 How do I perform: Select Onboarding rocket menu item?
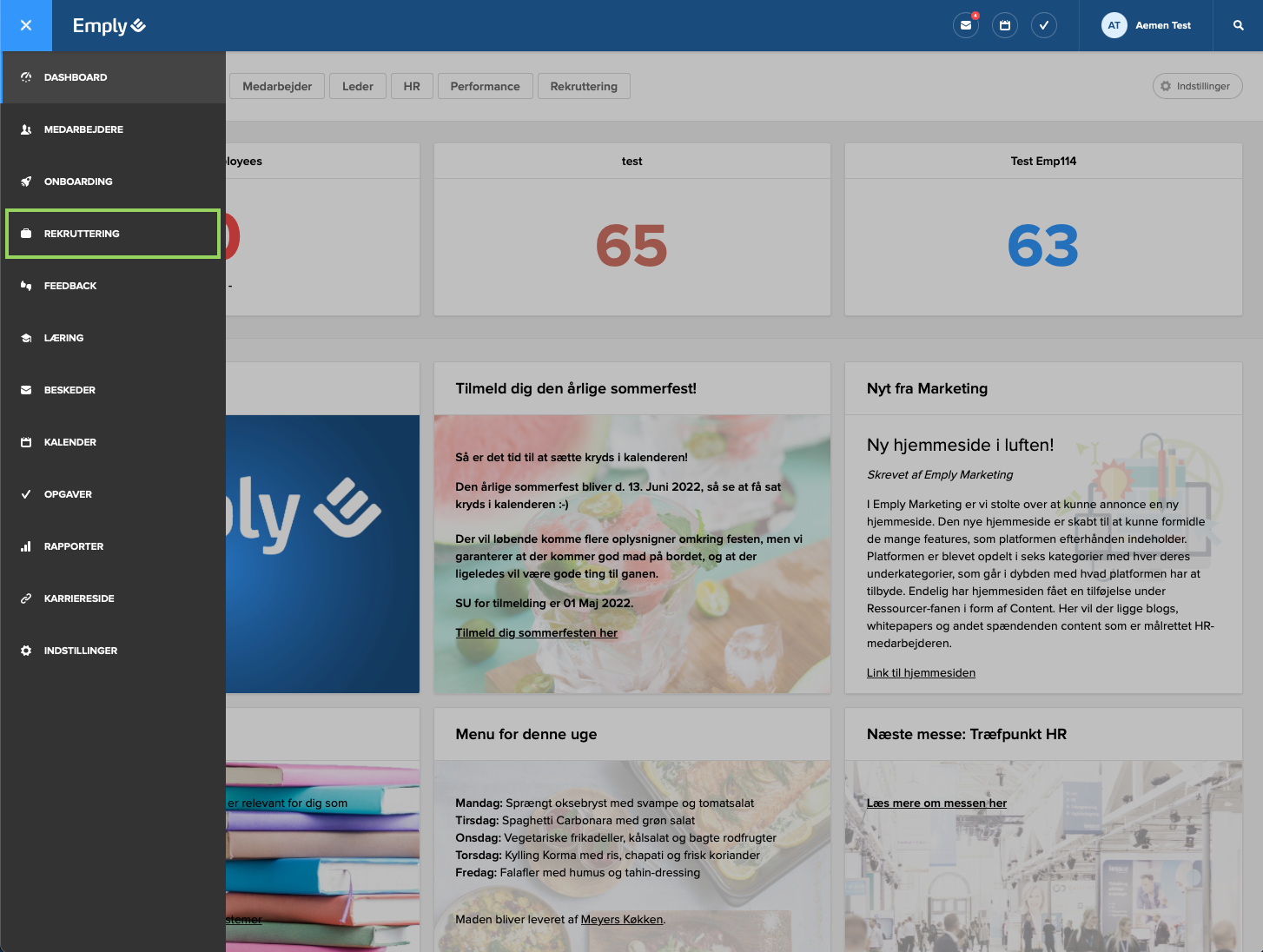pyautogui.click(x=78, y=182)
